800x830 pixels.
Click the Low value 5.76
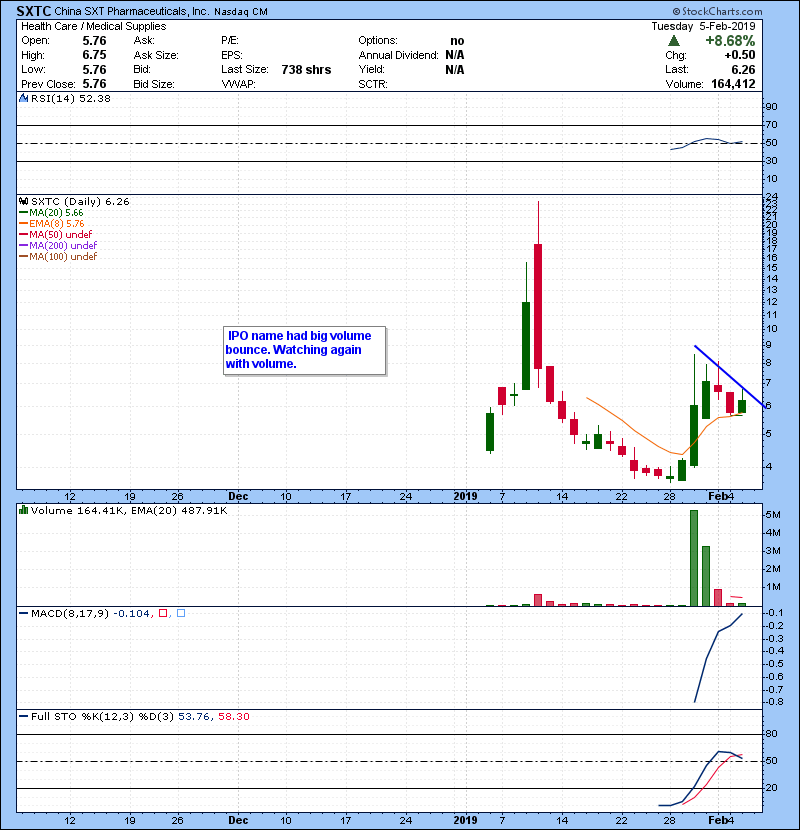94,69
